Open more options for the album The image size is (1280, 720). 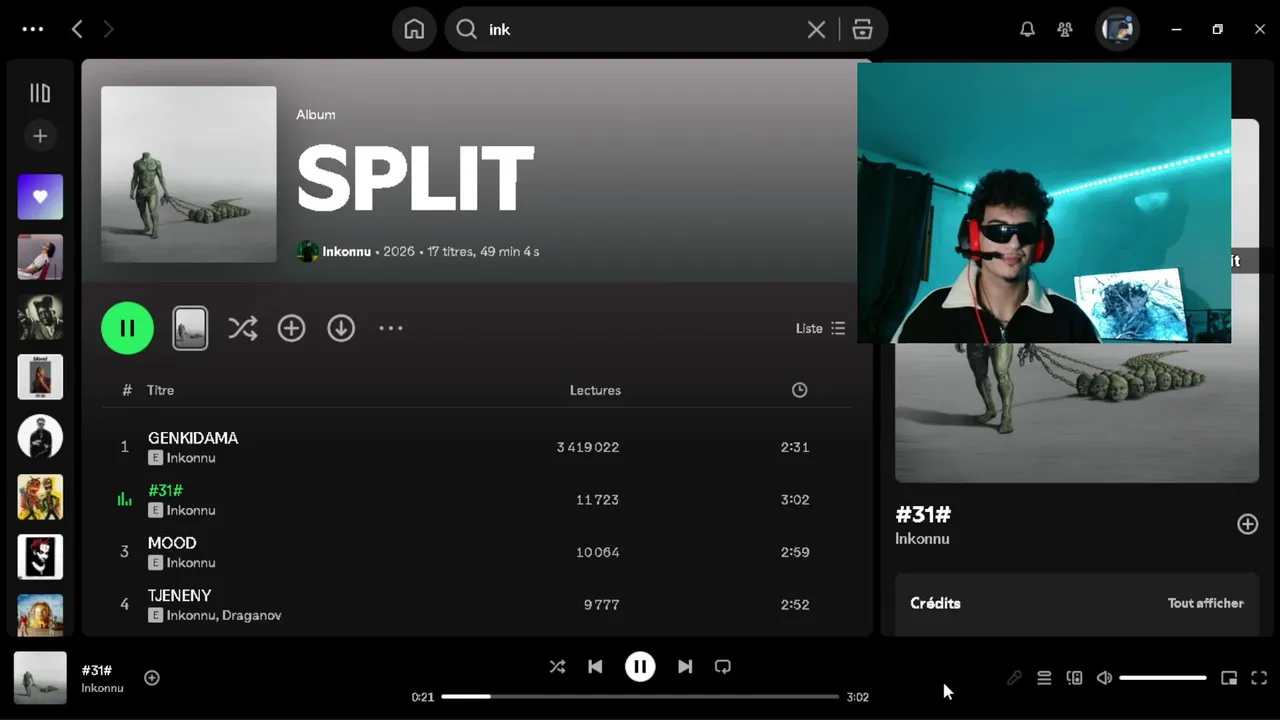390,328
